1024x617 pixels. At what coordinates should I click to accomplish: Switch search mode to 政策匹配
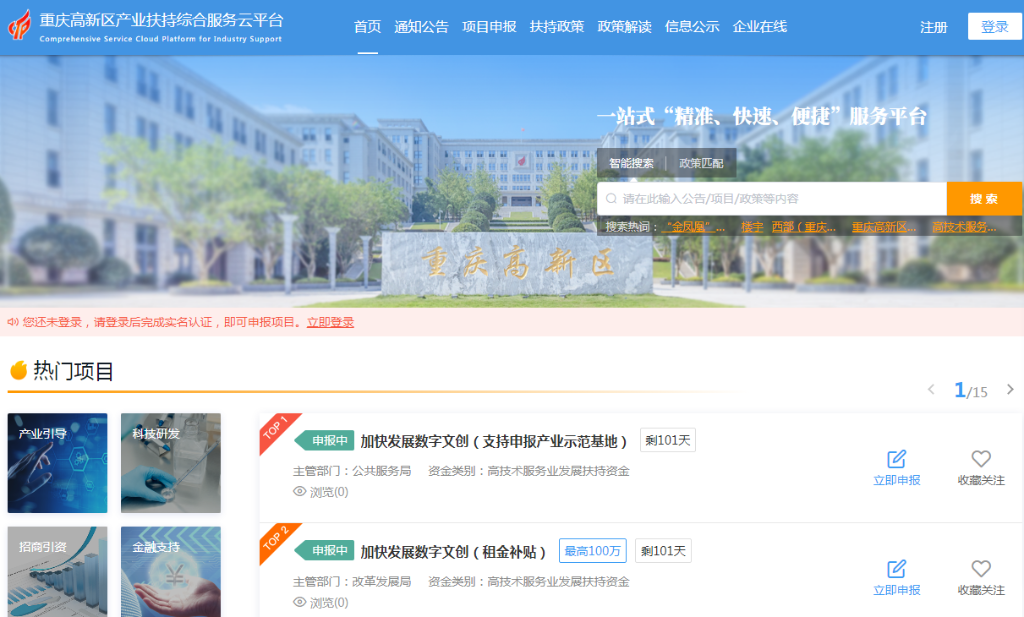702,162
